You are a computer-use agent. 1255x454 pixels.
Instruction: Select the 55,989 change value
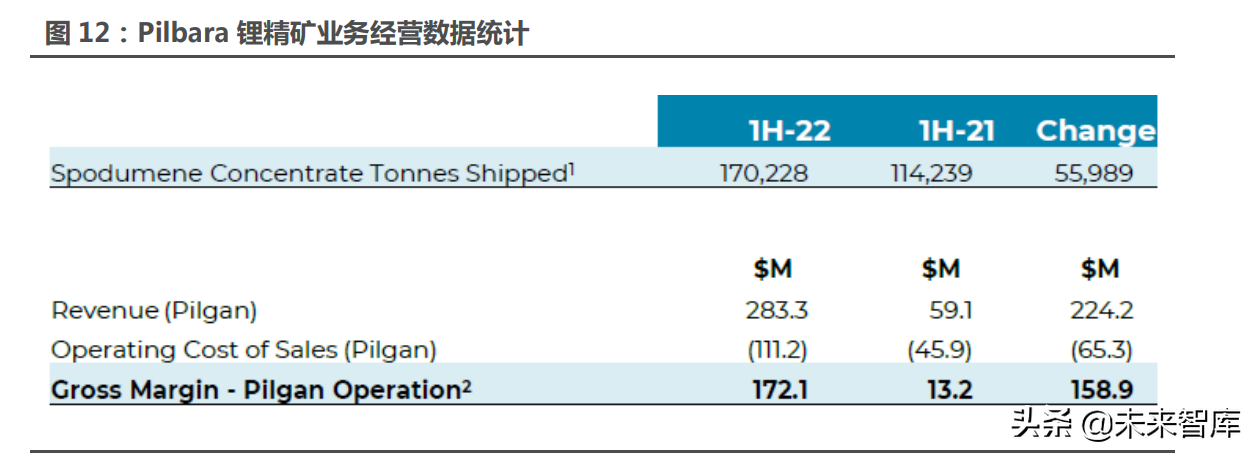[1094, 173]
